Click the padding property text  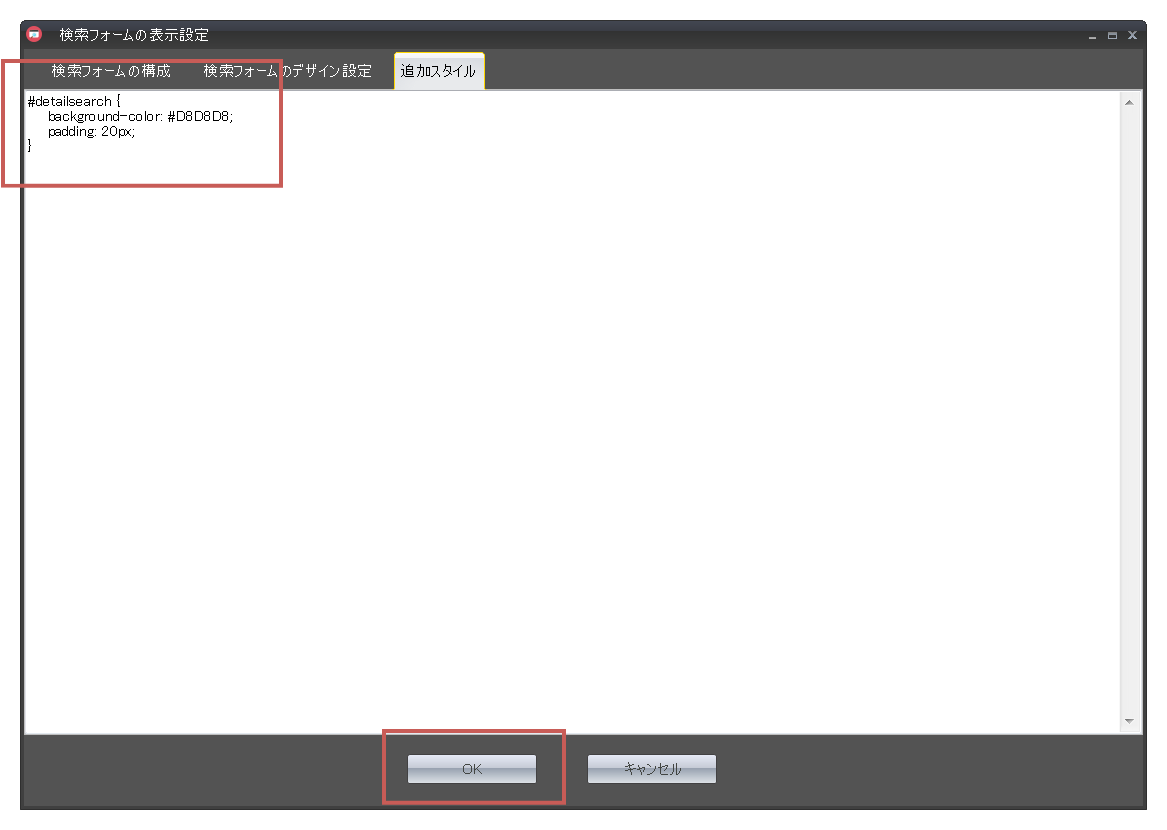click(72, 132)
